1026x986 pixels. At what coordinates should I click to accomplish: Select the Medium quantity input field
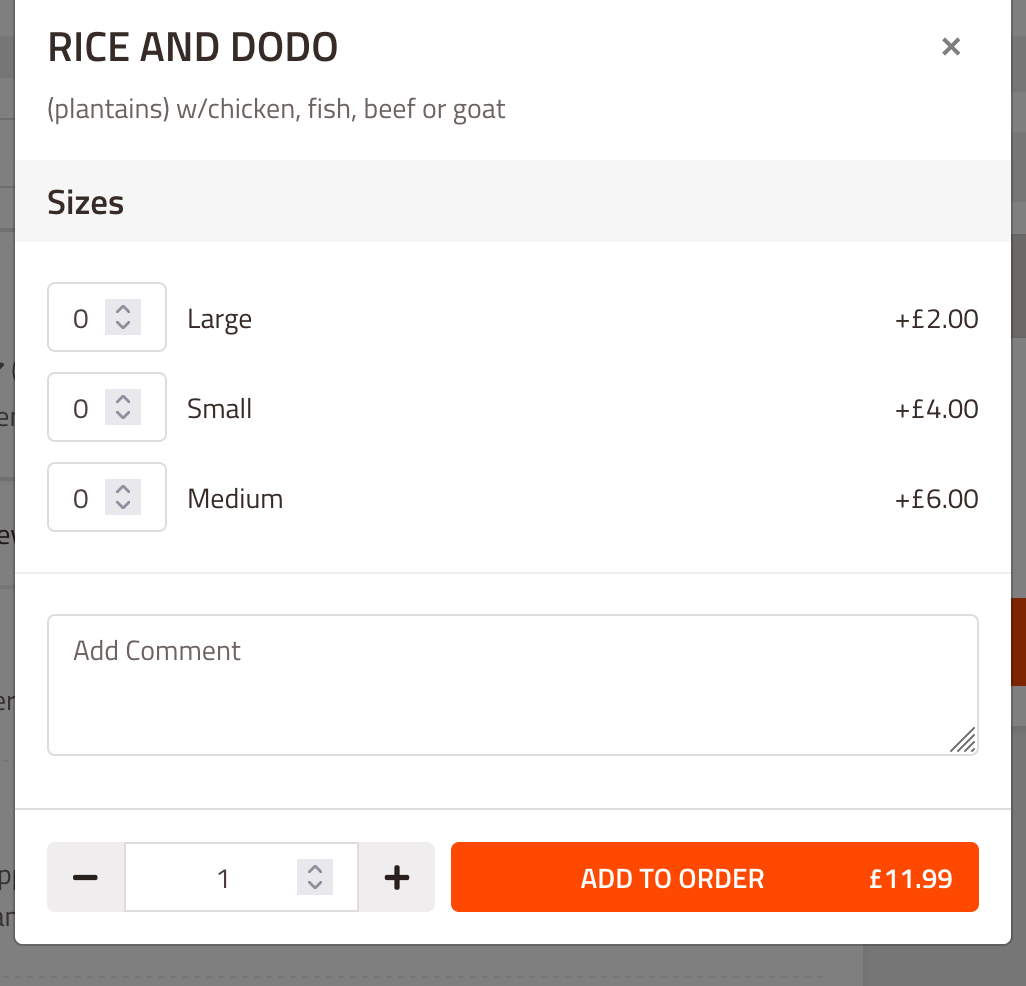[x=107, y=497]
